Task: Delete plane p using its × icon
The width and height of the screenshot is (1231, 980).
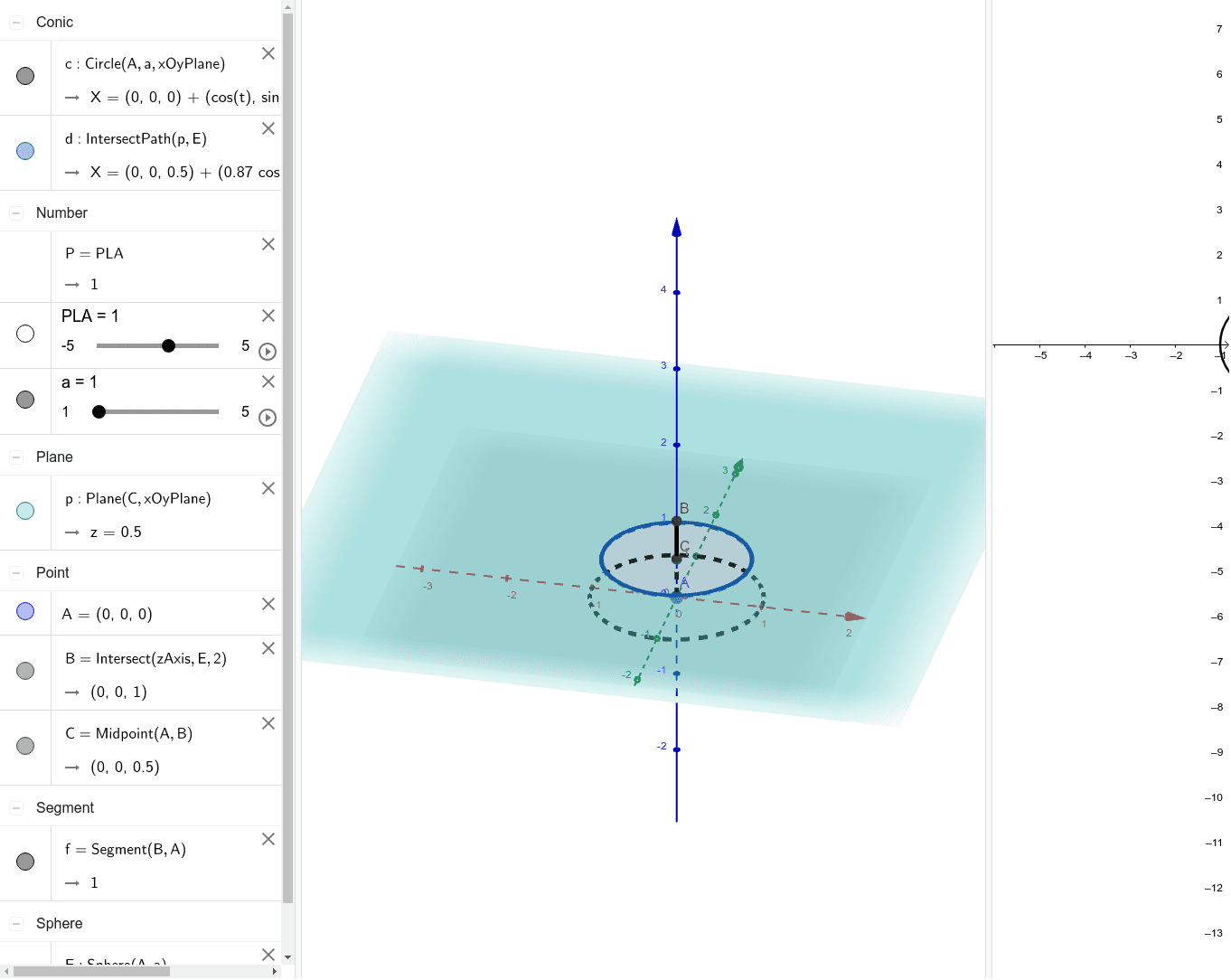Action: (268, 488)
